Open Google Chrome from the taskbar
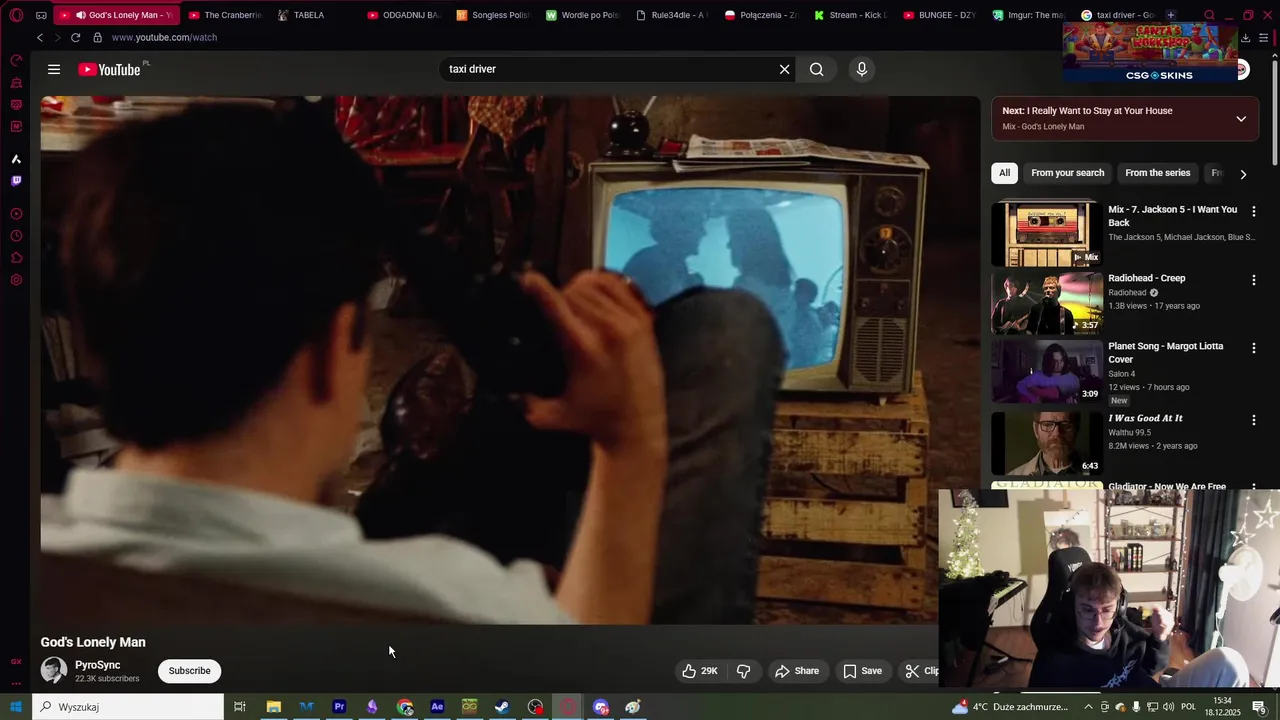The image size is (1280, 720). (404, 707)
